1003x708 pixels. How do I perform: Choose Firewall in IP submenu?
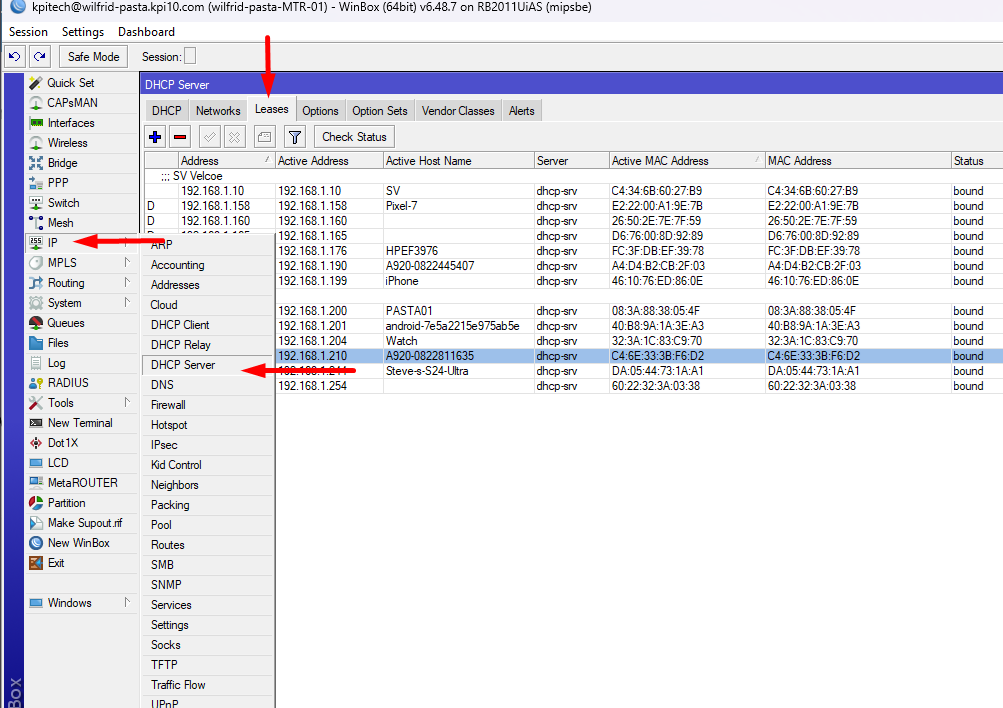point(207,405)
